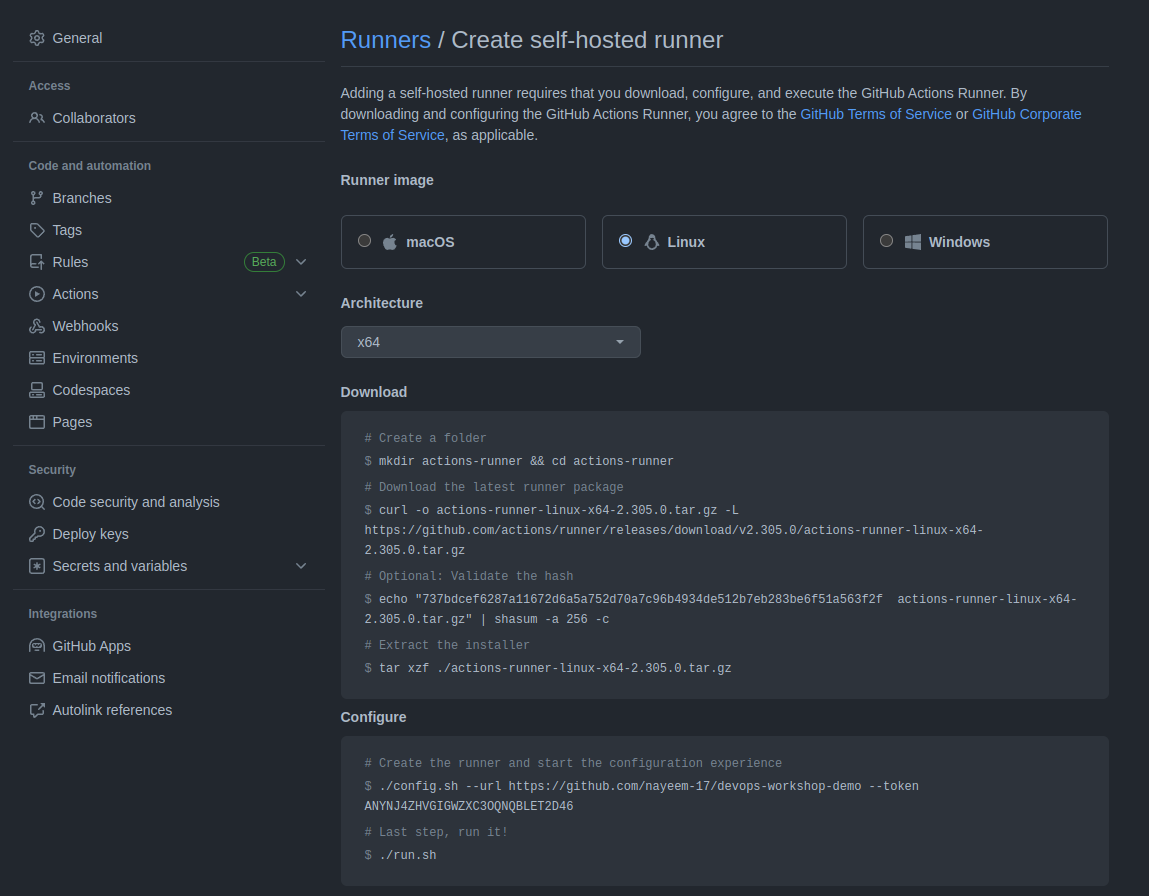This screenshot has width=1149, height=896.
Task: Click the Deploy keys key icon
Action: tap(37, 534)
